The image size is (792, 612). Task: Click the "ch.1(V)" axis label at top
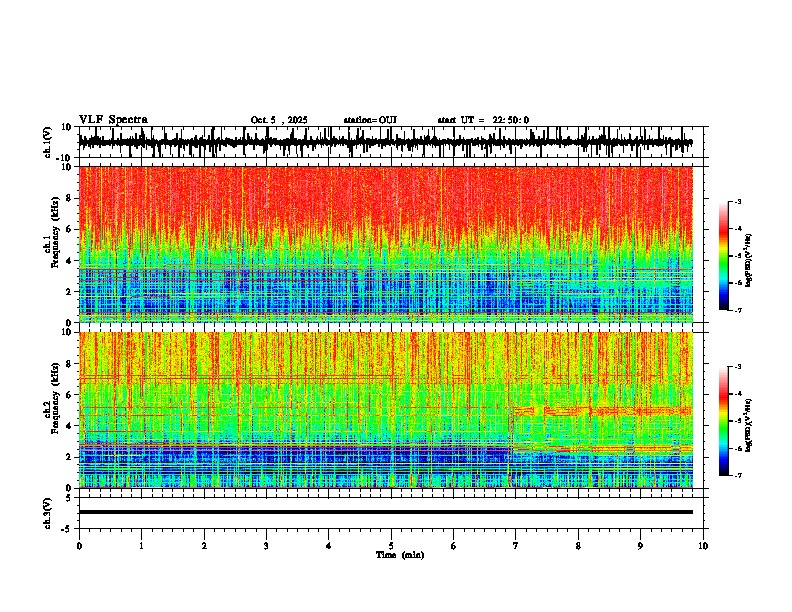[48, 142]
